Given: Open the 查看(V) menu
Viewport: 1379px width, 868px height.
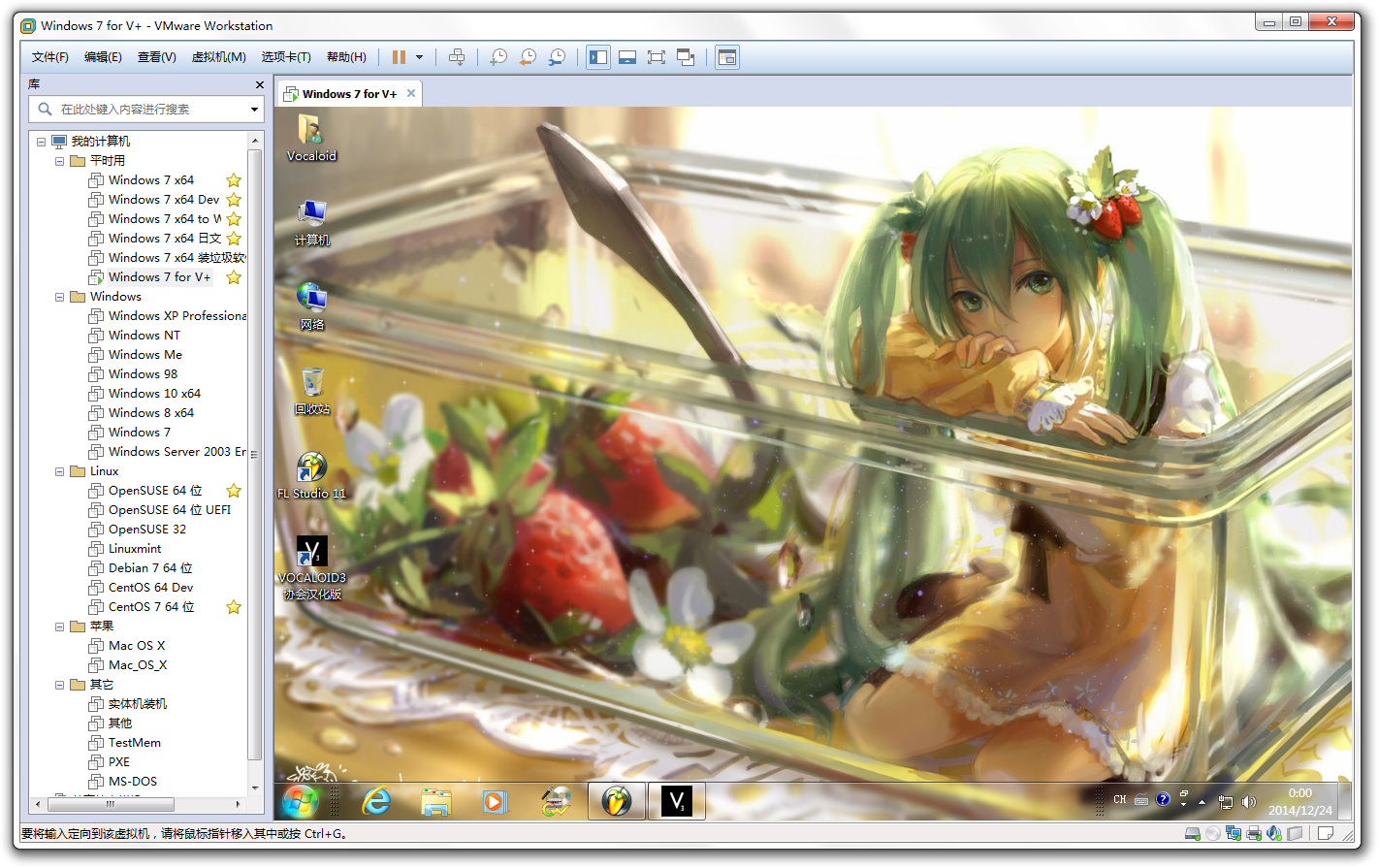Looking at the screenshot, I should pos(157,57).
